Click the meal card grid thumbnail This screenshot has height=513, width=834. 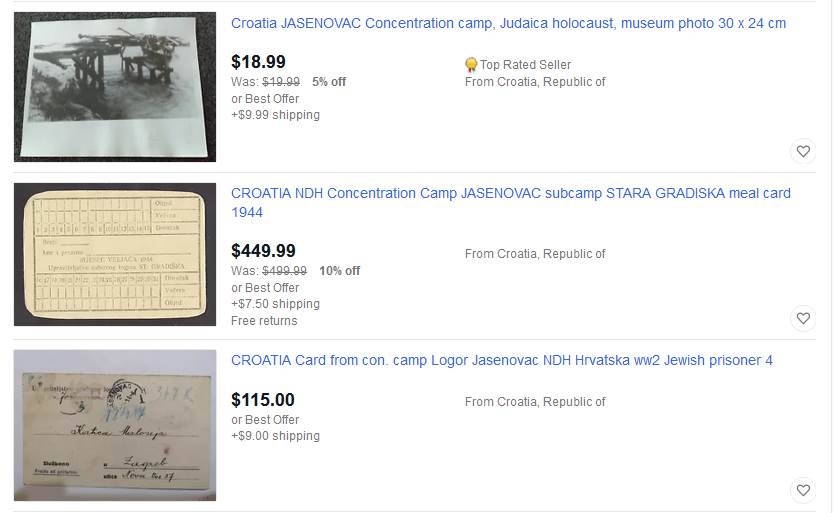(115, 254)
